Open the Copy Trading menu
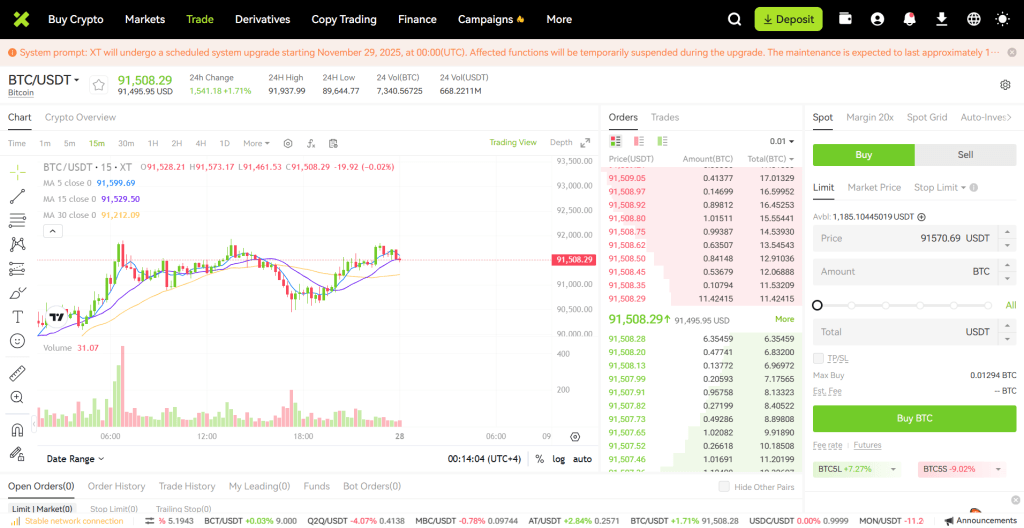1024x528 pixels. pyautogui.click(x=344, y=20)
